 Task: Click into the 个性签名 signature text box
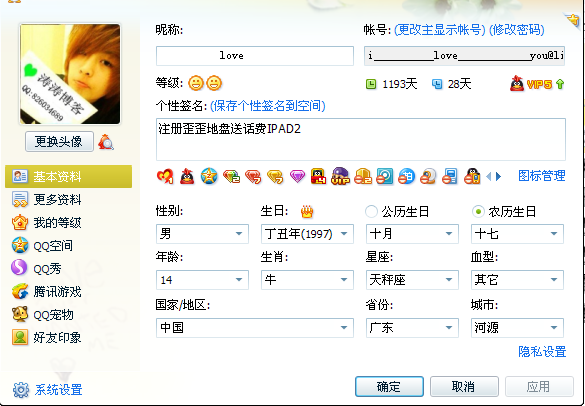(x=361, y=140)
